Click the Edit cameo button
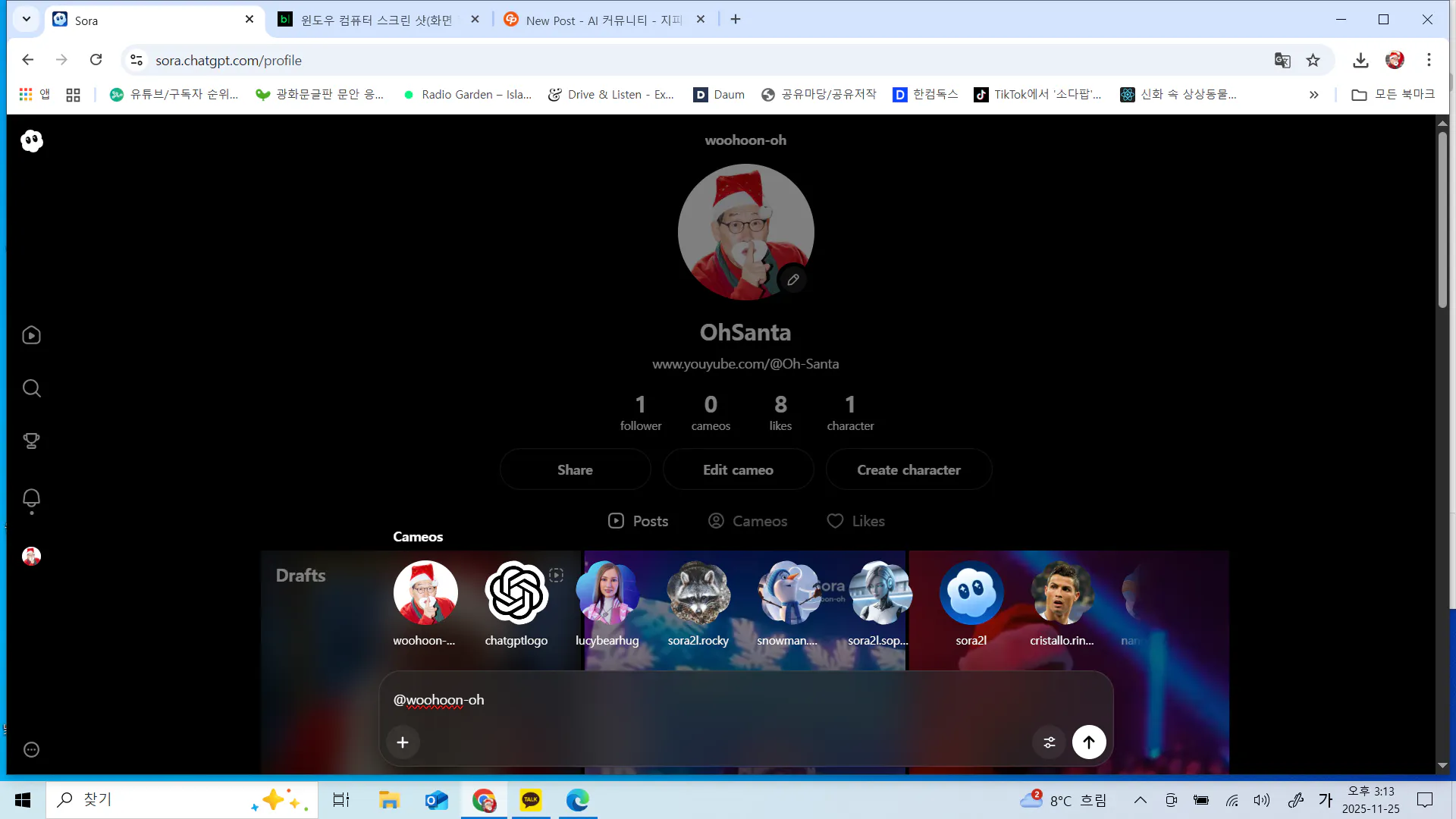This screenshot has height=819, width=1456. pos(738,470)
